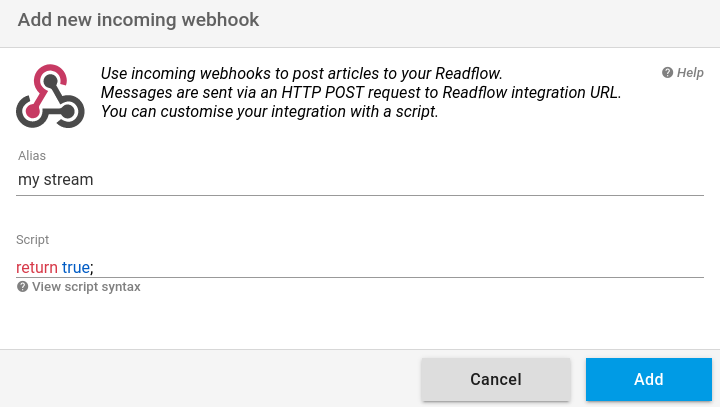
Task: Click the Add new incoming webhook title
Action: point(138,20)
